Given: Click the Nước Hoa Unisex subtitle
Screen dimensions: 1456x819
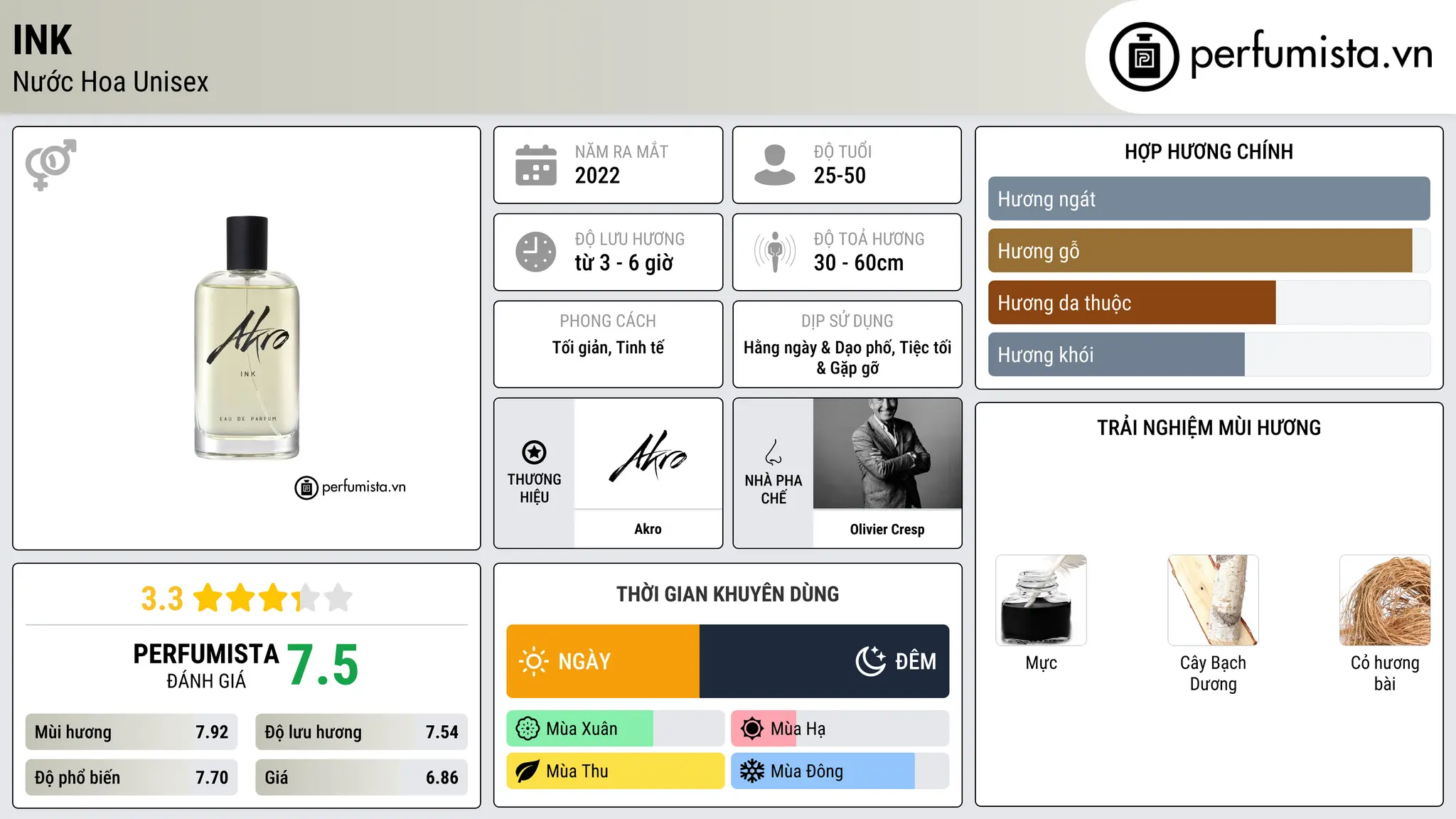Looking at the screenshot, I should pyautogui.click(x=111, y=82).
